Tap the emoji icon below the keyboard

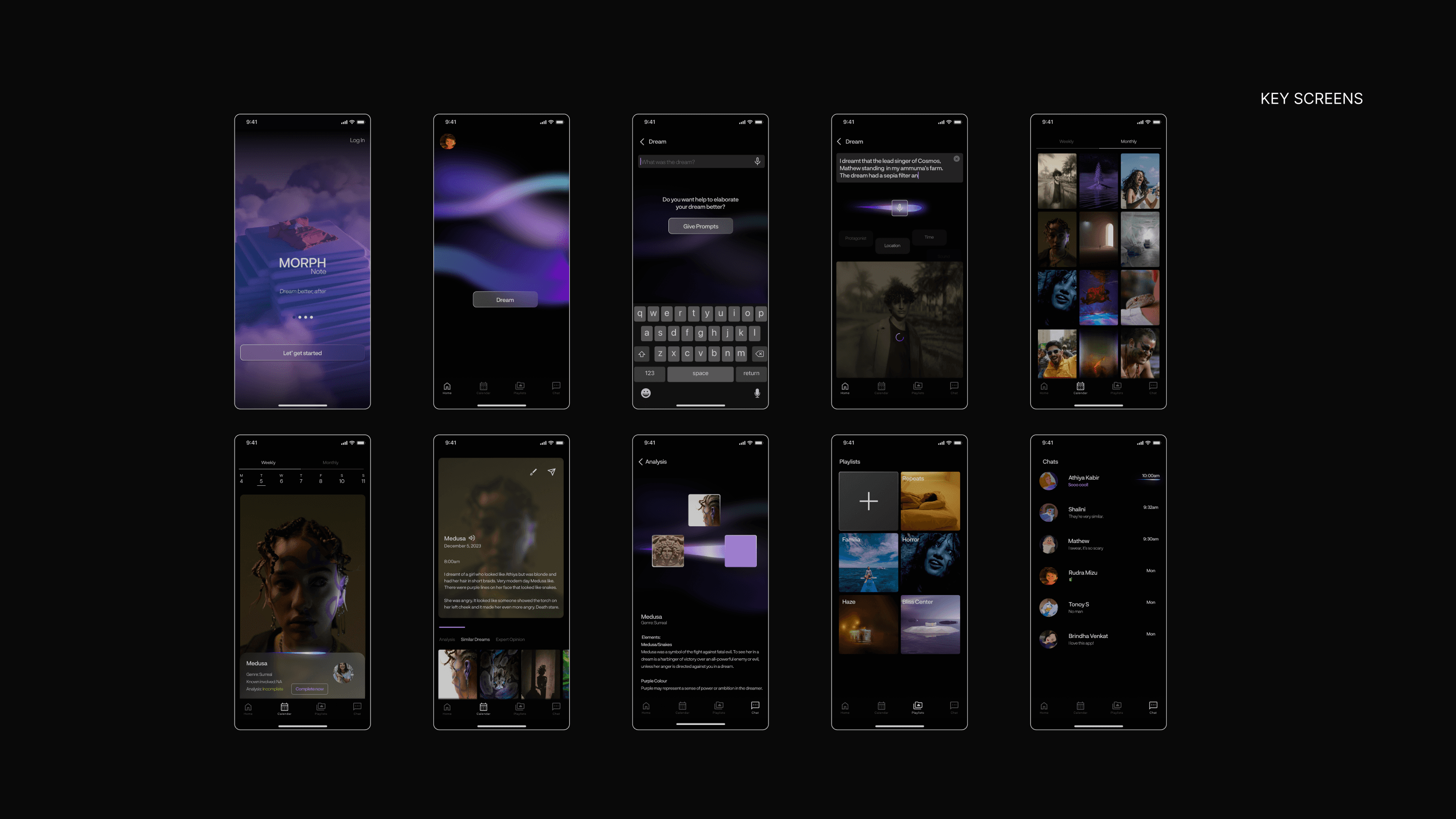point(646,393)
